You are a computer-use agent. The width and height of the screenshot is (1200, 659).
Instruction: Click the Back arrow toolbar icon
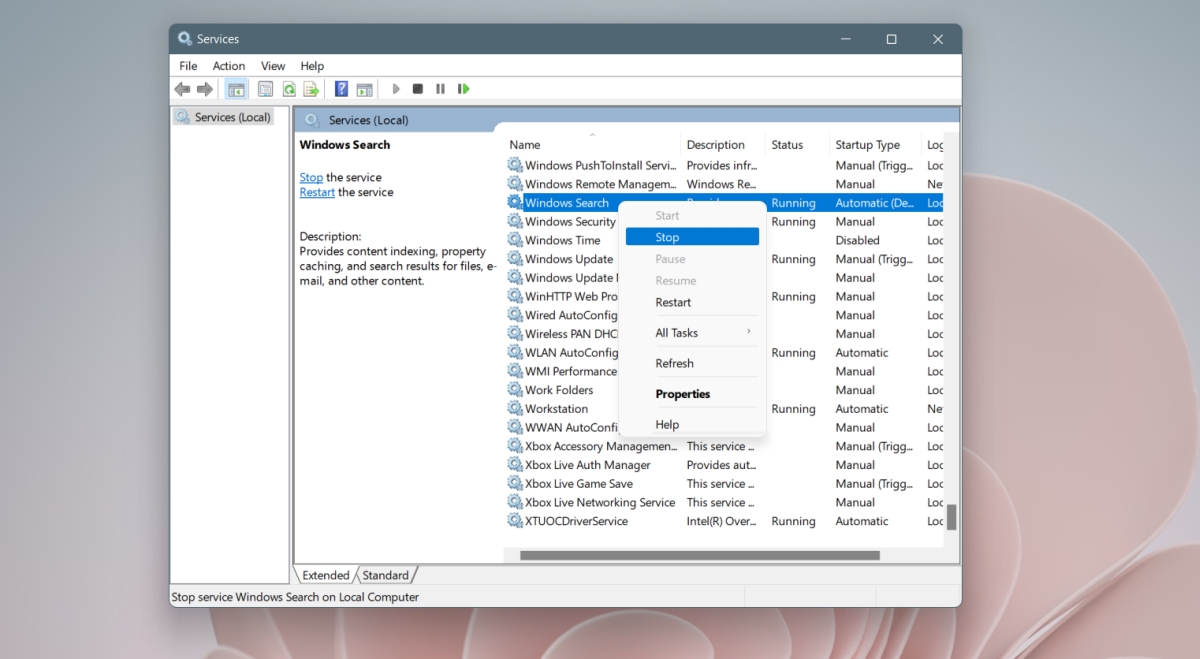(182, 89)
